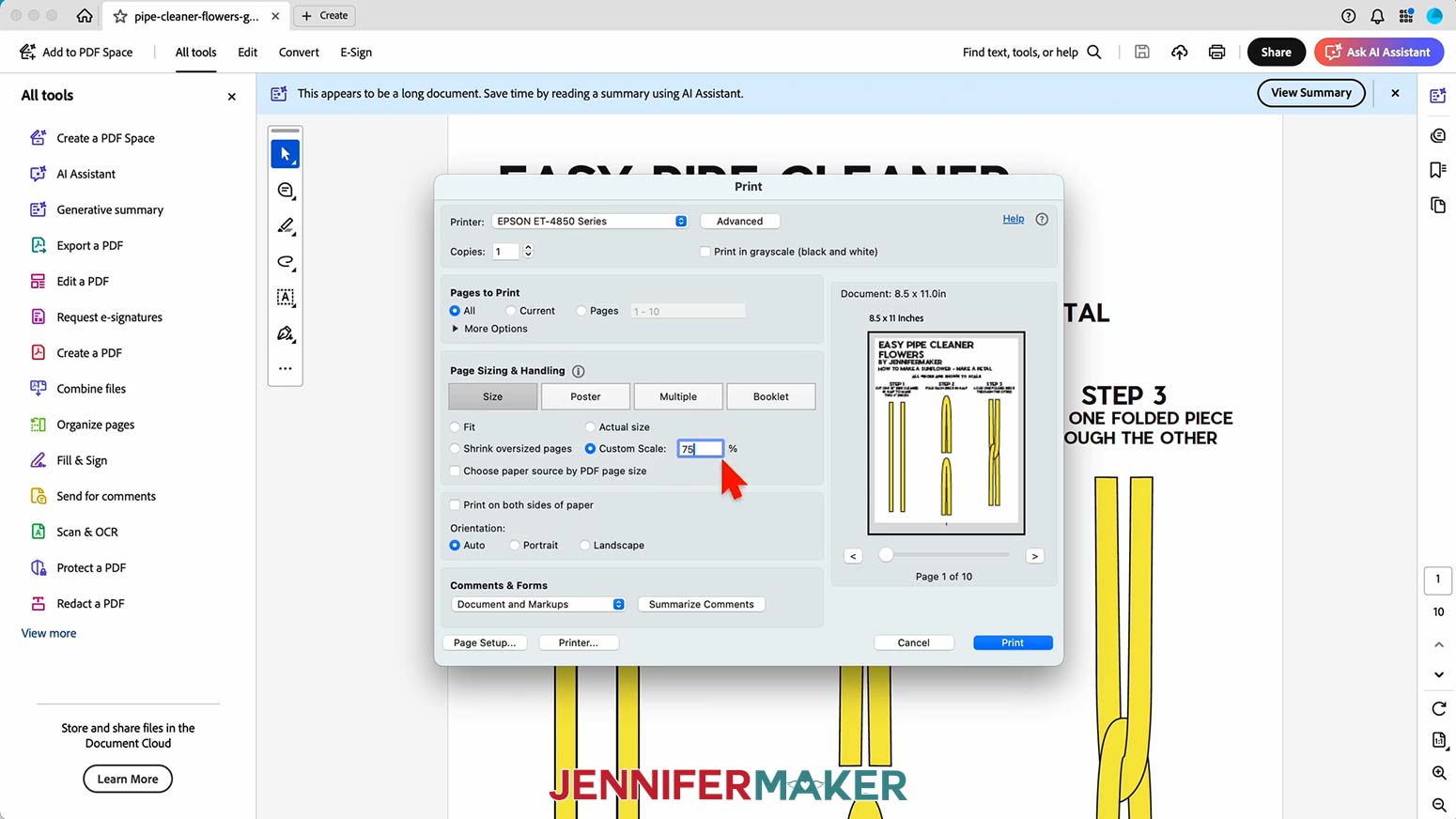Screen dimensions: 1456x819
Task: Enable Print in grayscale checkbox
Action: click(705, 252)
